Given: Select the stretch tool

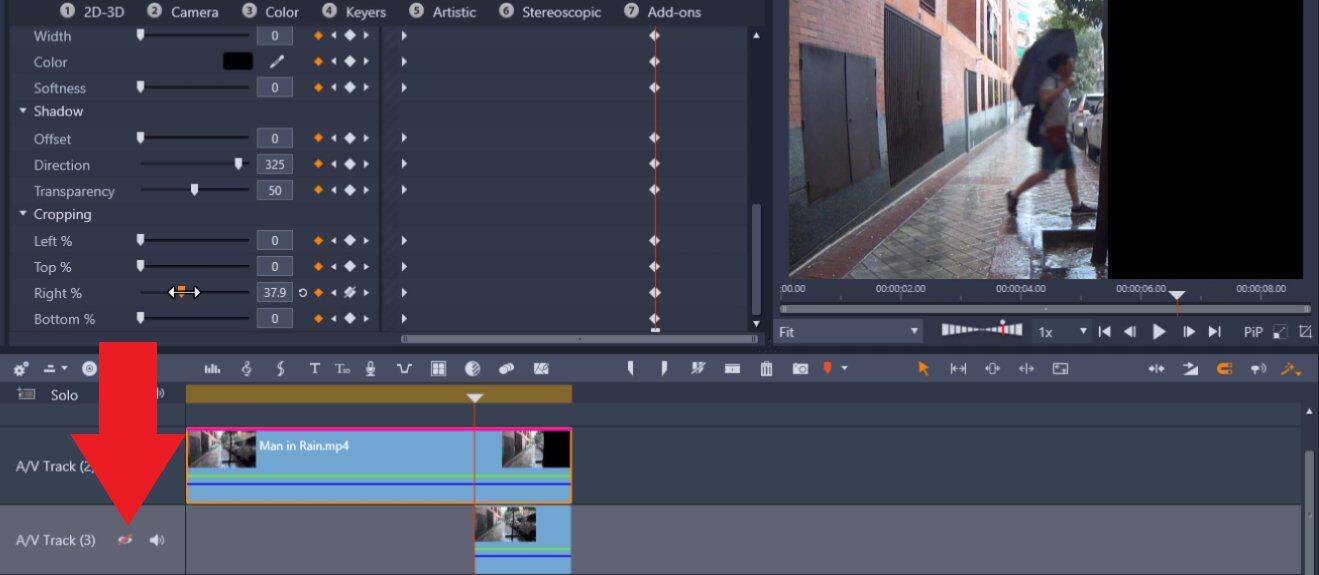Looking at the screenshot, I should (1060, 369).
